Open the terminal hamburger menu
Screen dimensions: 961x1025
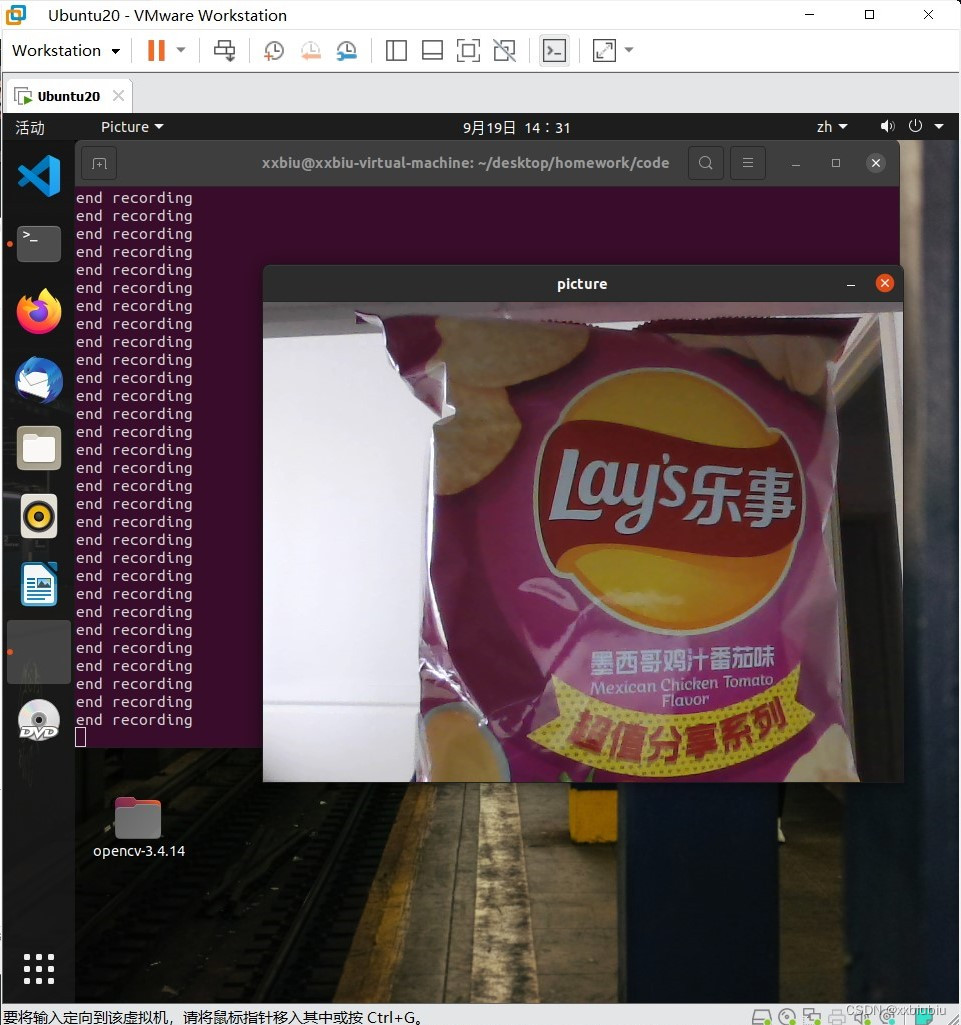[748, 163]
